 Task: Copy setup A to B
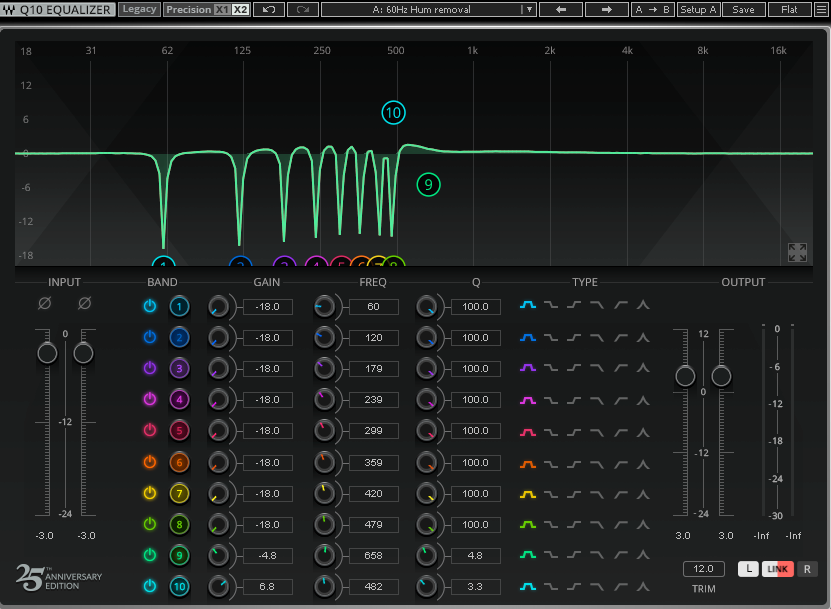pos(653,10)
